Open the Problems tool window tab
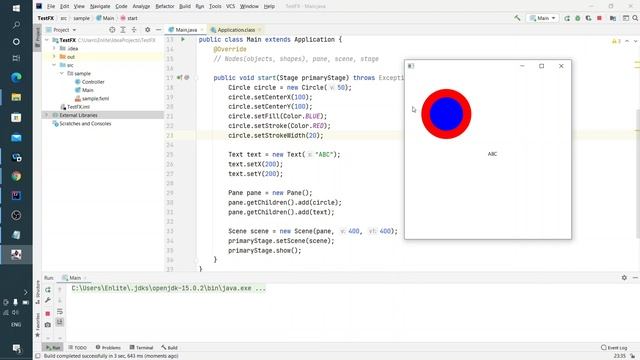Screen dimensions: 640x360 tap(108, 348)
